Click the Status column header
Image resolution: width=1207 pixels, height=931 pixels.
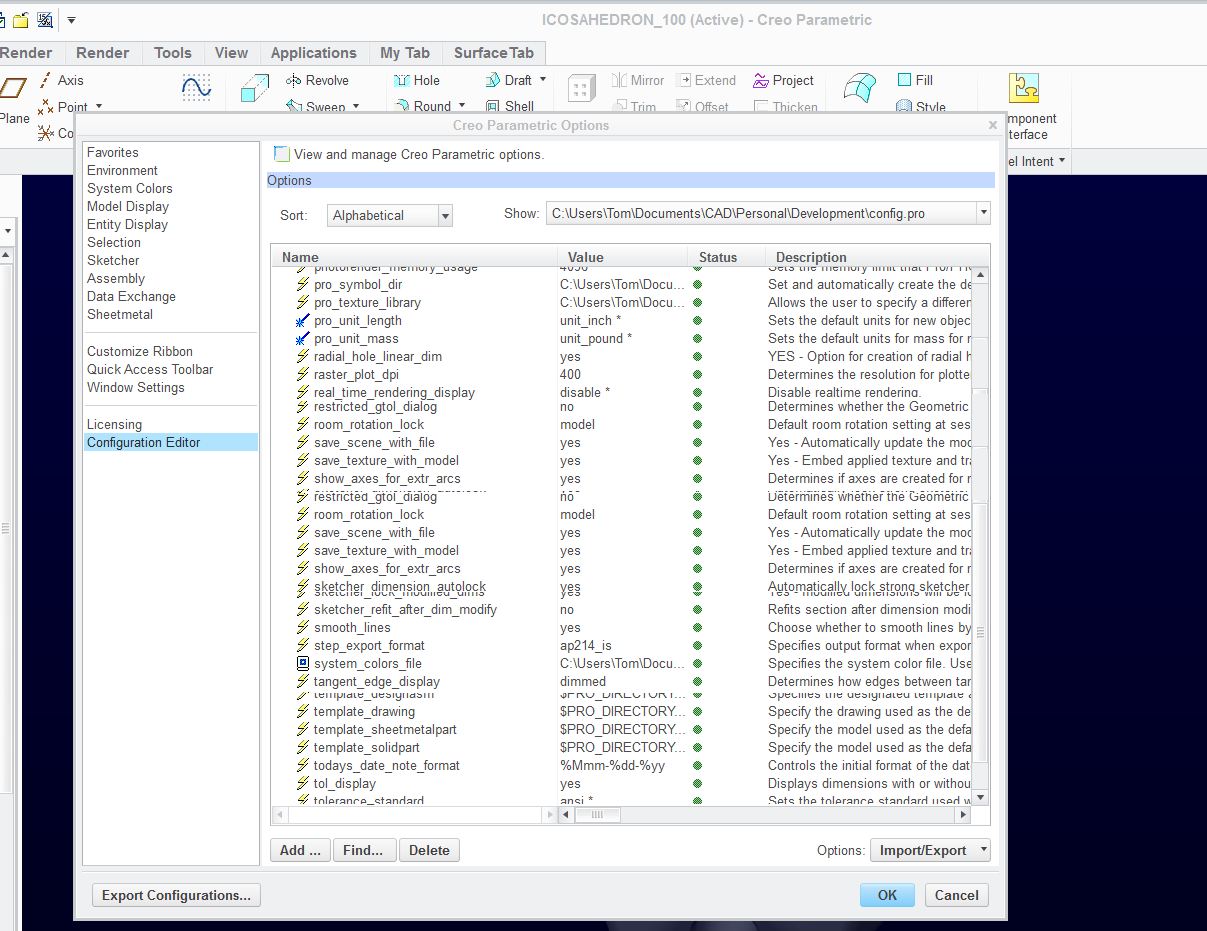(x=726, y=257)
